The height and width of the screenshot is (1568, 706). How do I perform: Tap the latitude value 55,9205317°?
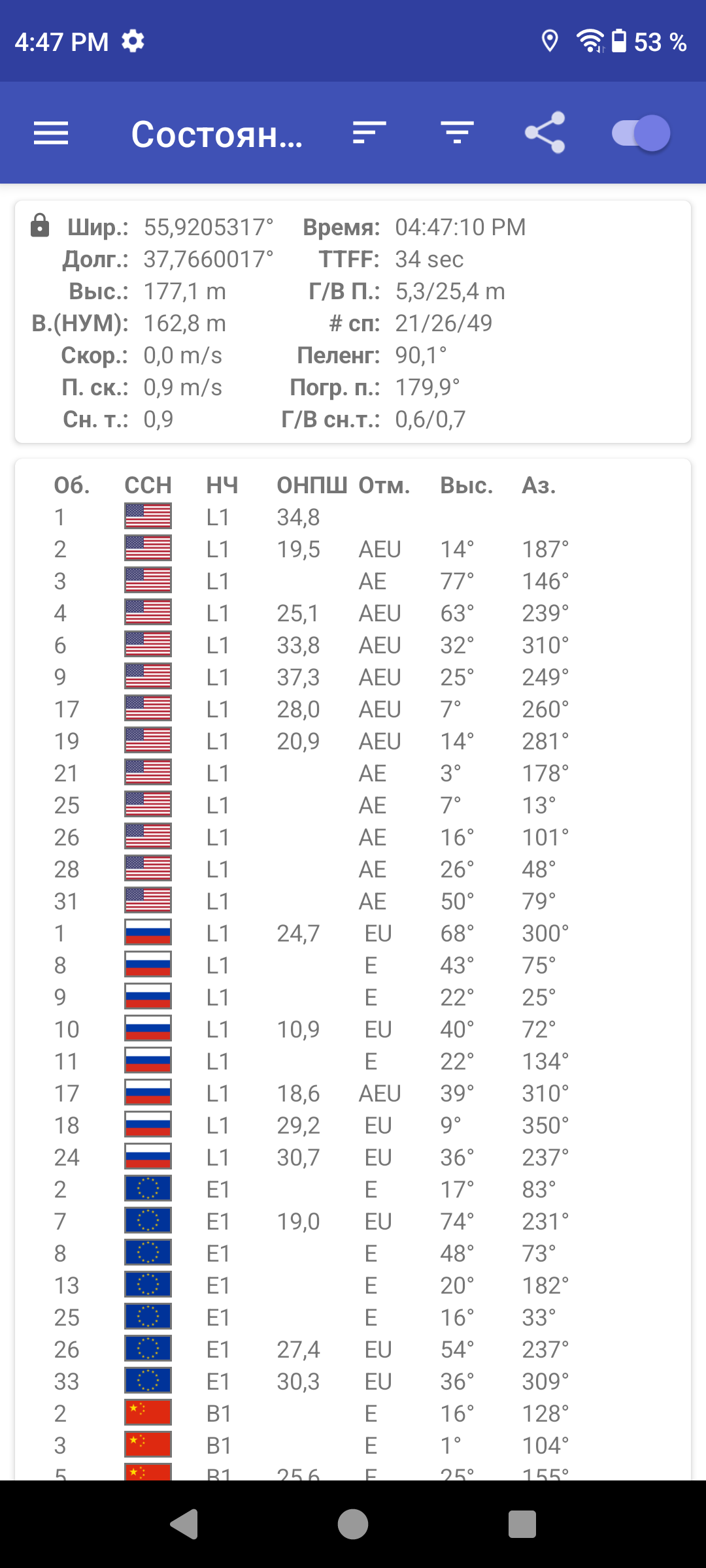[209, 227]
